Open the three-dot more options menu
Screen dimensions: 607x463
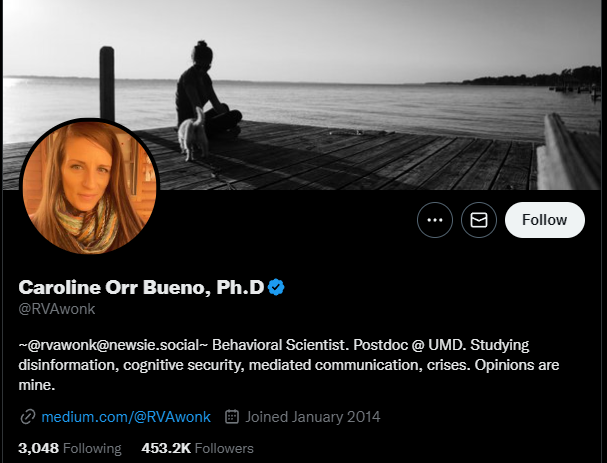click(x=435, y=220)
